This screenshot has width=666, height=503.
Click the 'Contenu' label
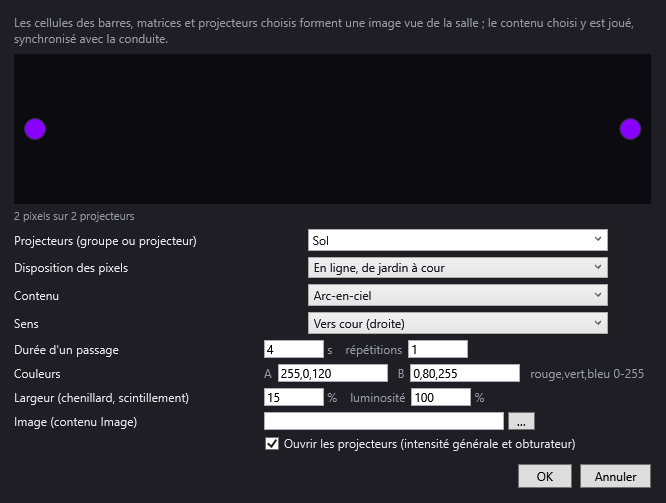(37, 296)
